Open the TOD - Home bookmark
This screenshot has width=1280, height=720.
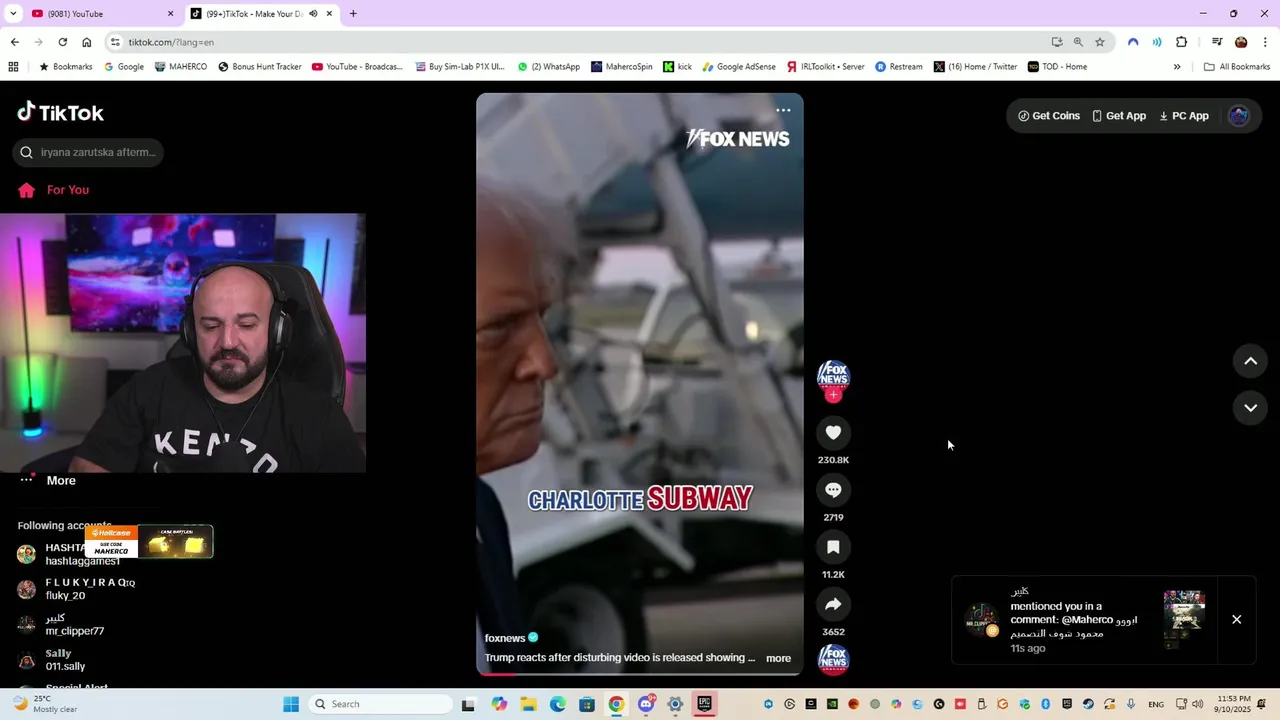[x=1058, y=67]
